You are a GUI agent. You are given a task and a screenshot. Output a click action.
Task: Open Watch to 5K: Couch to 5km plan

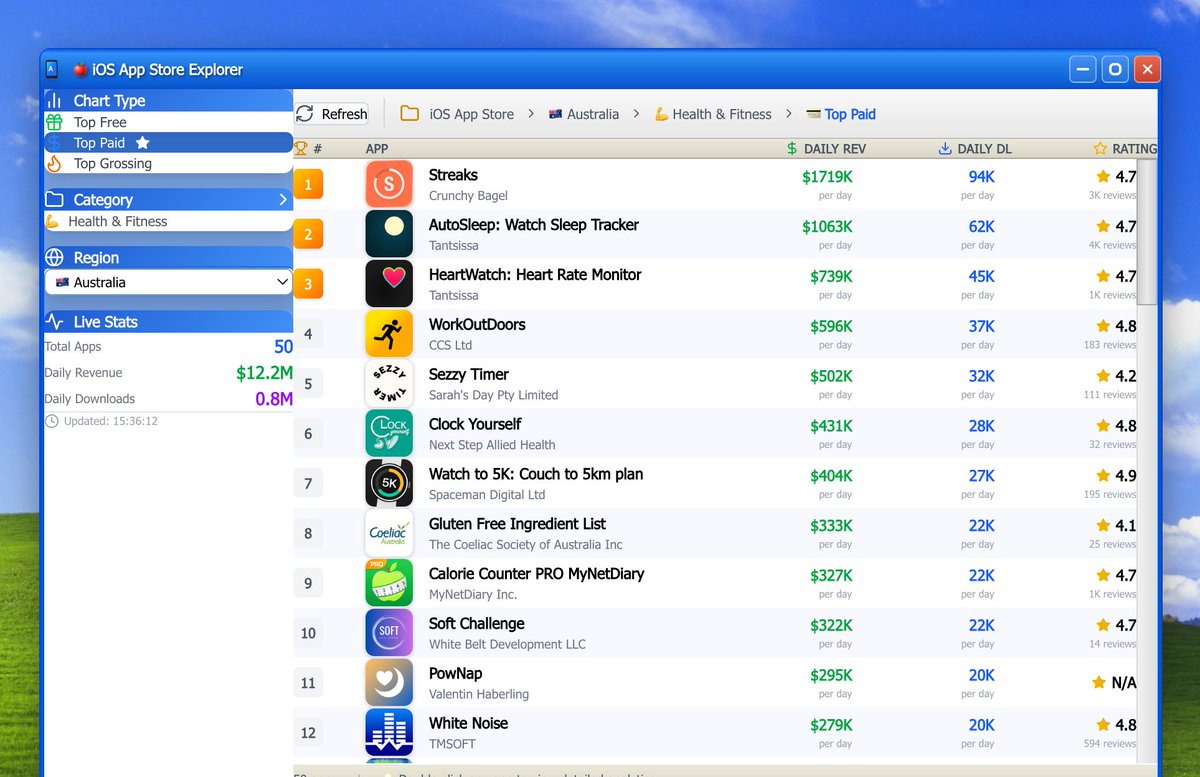[536, 474]
